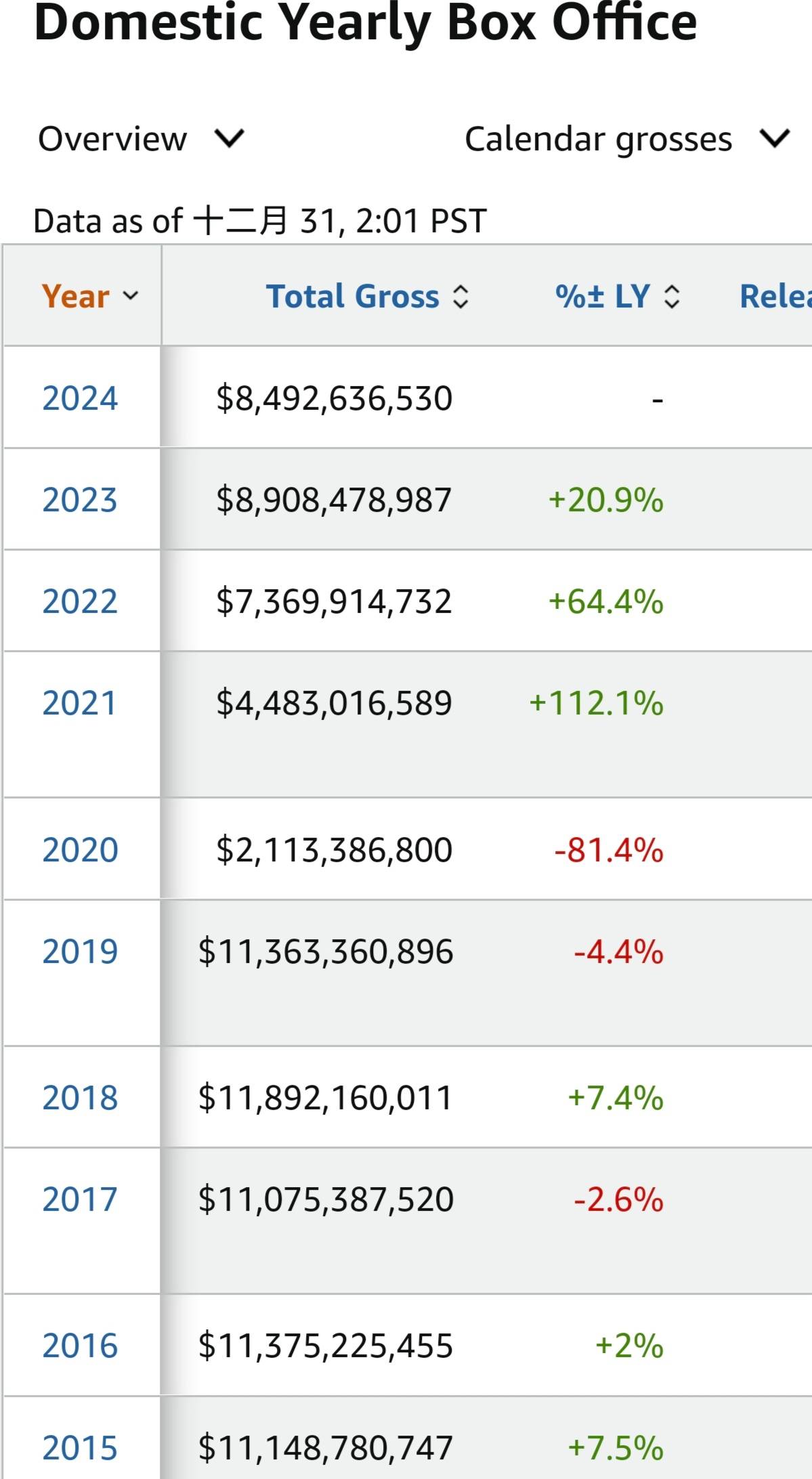Open the 2019 year link
Viewport: 812px width, 1479px height.
(80, 951)
